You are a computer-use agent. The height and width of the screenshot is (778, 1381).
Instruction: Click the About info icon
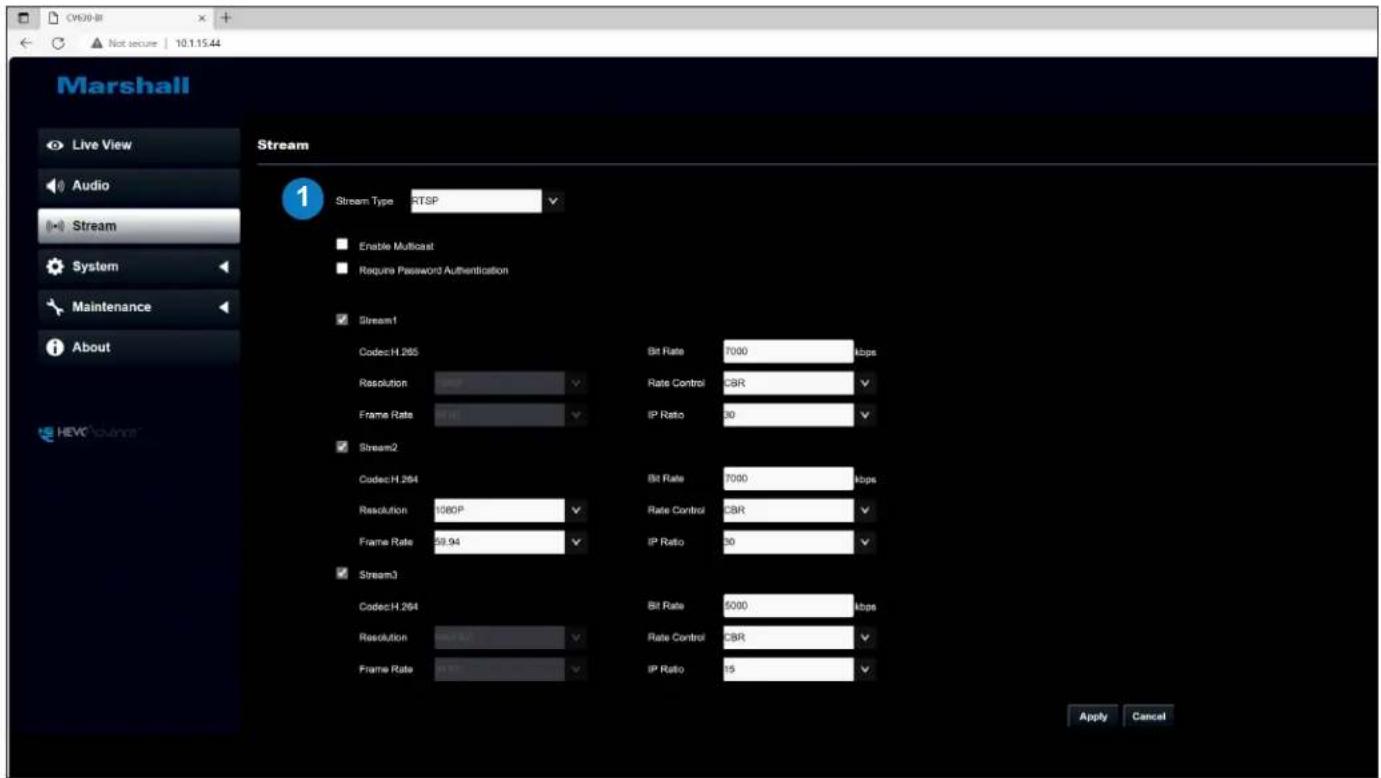pyautogui.click(x=54, y=347)
